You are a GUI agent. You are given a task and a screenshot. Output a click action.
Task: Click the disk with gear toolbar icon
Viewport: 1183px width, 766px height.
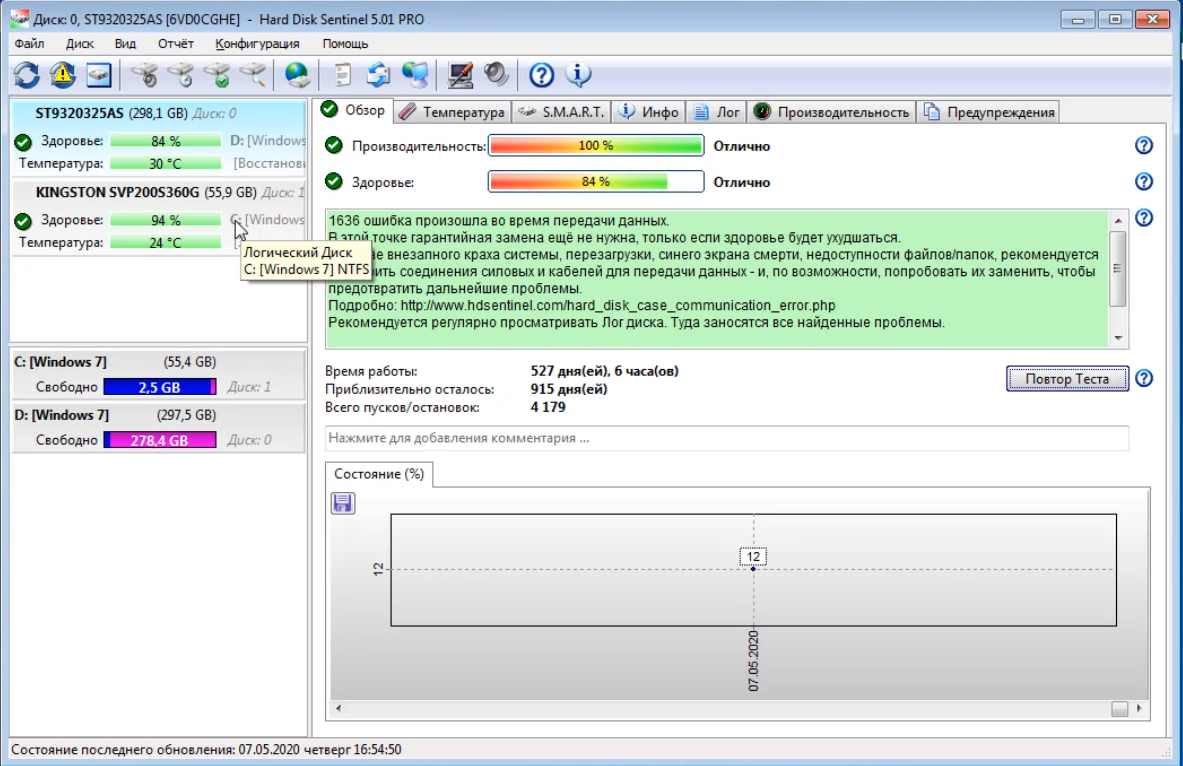tap(143, 75)
